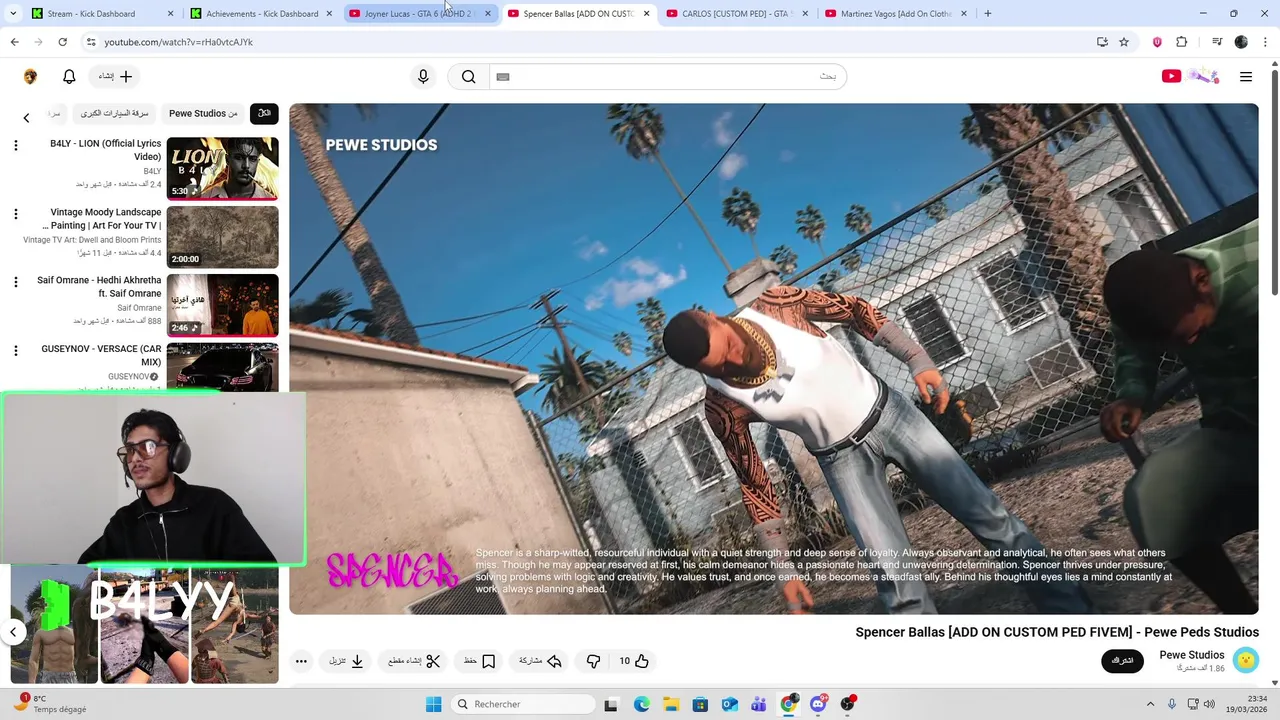Open options for Saif Omrane video

click(15, 283)
